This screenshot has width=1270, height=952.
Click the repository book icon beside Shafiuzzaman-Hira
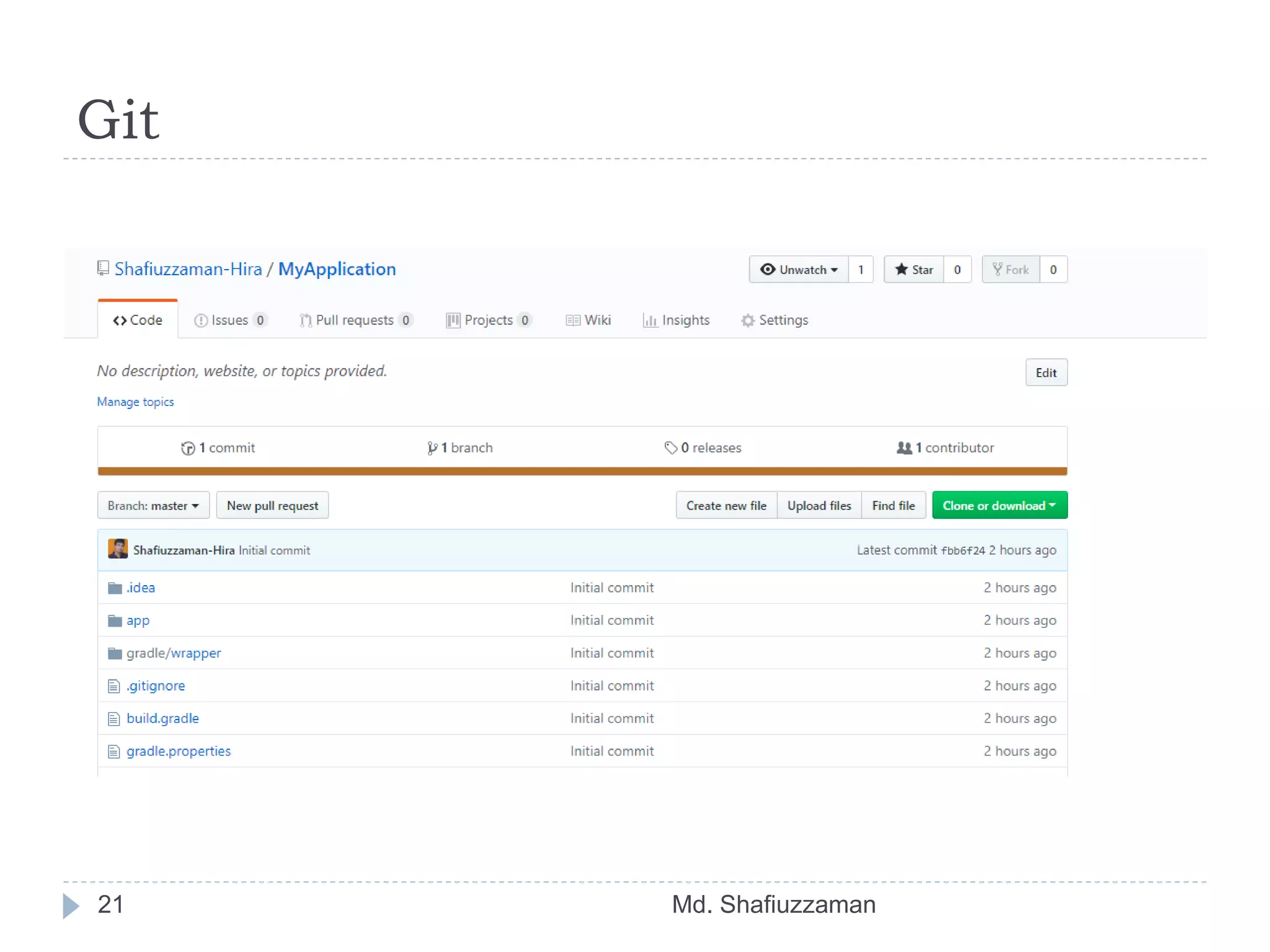click(104, 268)
